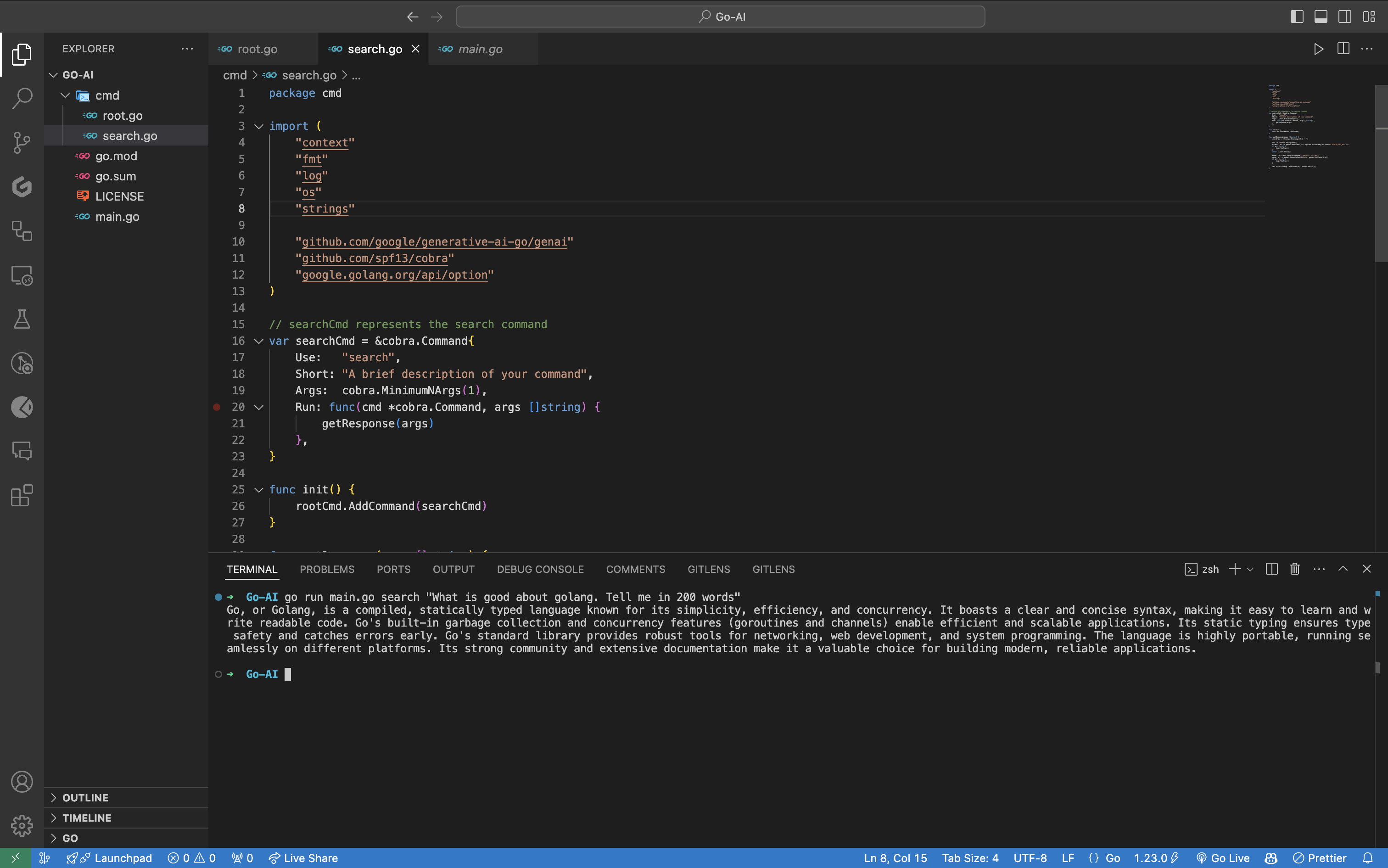Viewport: 1388px width, 868px height.
Task: Toggle the primary sidebar layout button
Action: point(1297,17)
